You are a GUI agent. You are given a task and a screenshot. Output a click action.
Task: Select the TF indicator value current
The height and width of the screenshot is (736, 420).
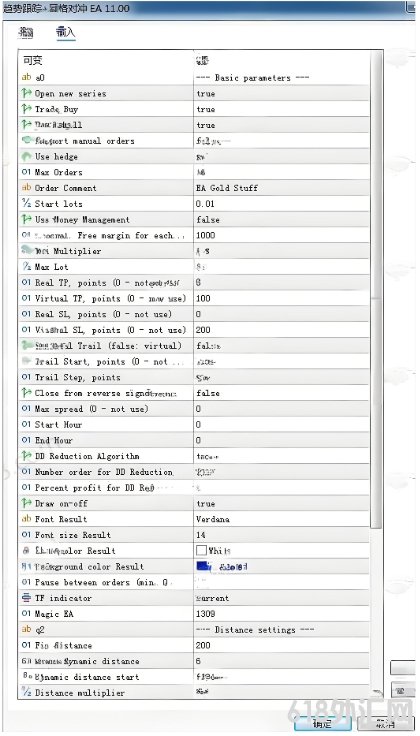[x=212, y=598]
